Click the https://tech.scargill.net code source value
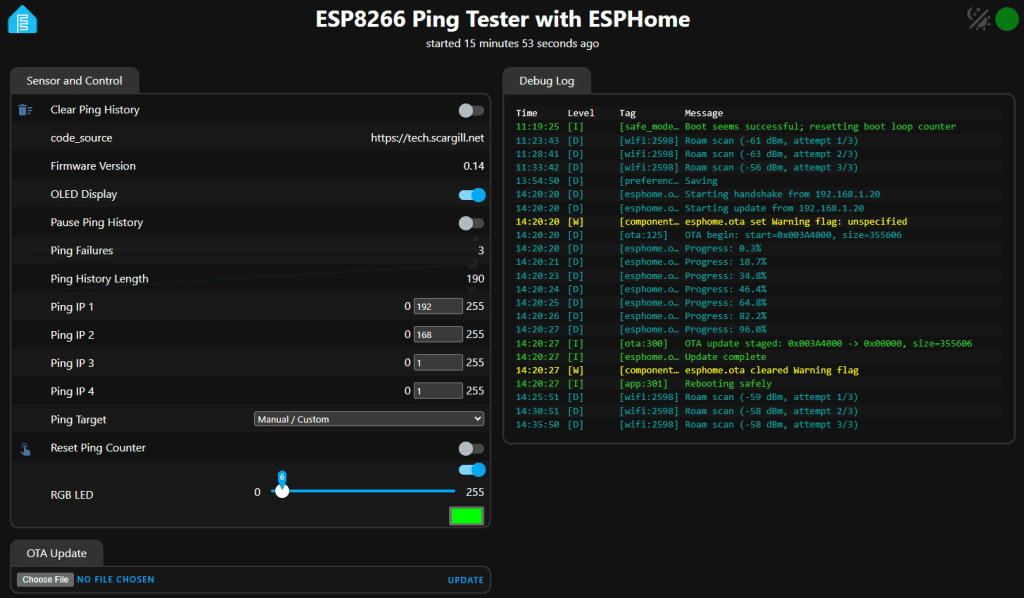1024x598 pixels. [427, 138]
